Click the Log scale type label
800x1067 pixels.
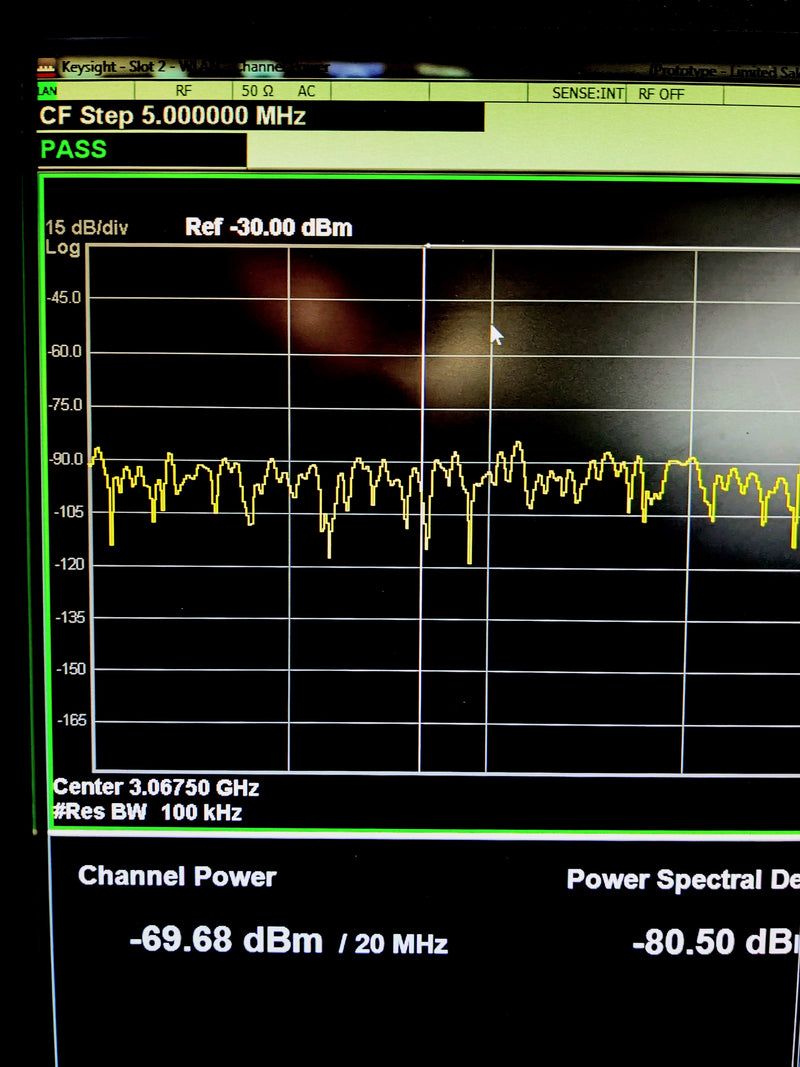[63, 248]
